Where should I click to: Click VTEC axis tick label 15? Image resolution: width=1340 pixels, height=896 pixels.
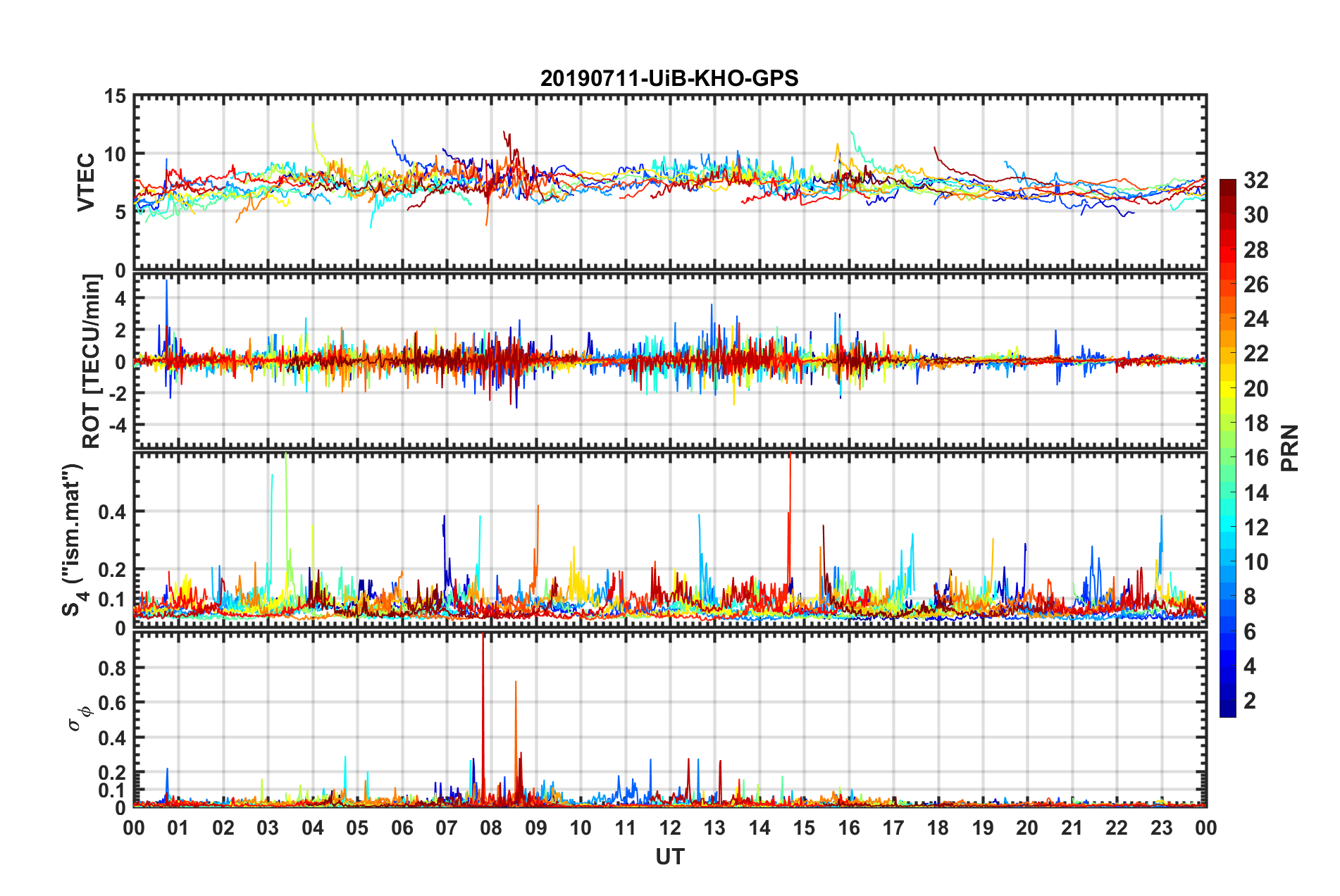pyautogui.click(x=114, y=96)
